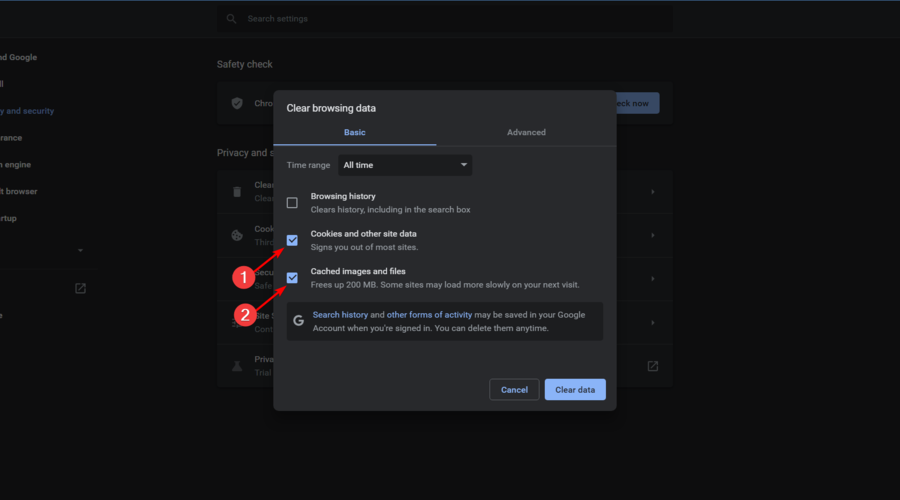
Task: Click the Cancel button
Action: tap(514, 390)
